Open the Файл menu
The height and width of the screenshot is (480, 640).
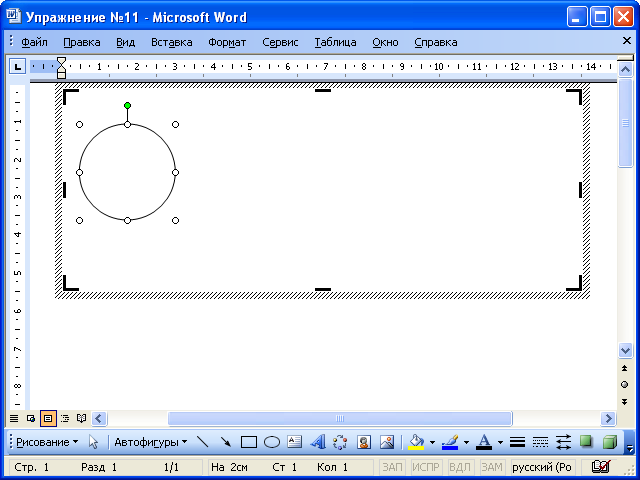pos(34,42)
